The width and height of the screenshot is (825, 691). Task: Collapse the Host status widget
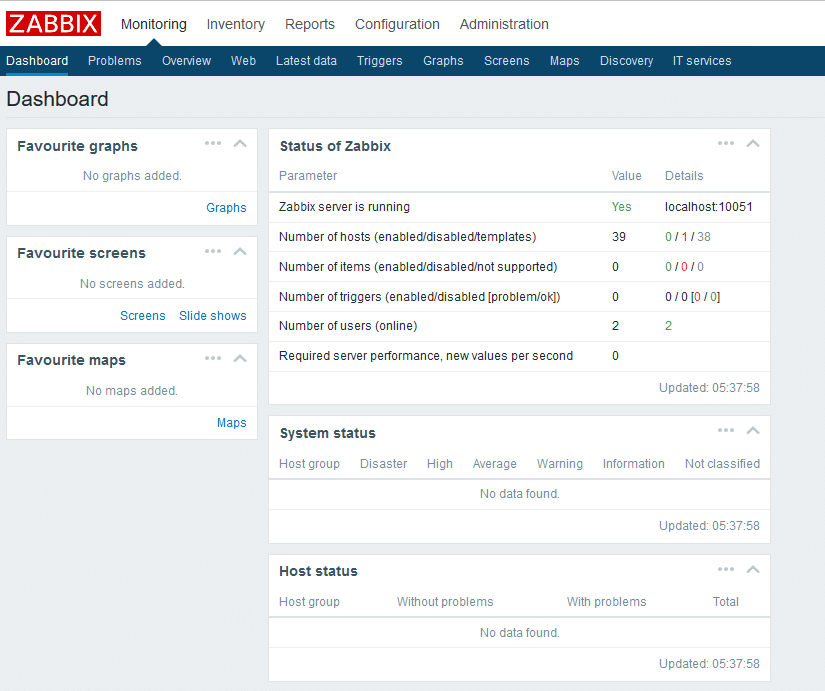[x=753, y=569]
